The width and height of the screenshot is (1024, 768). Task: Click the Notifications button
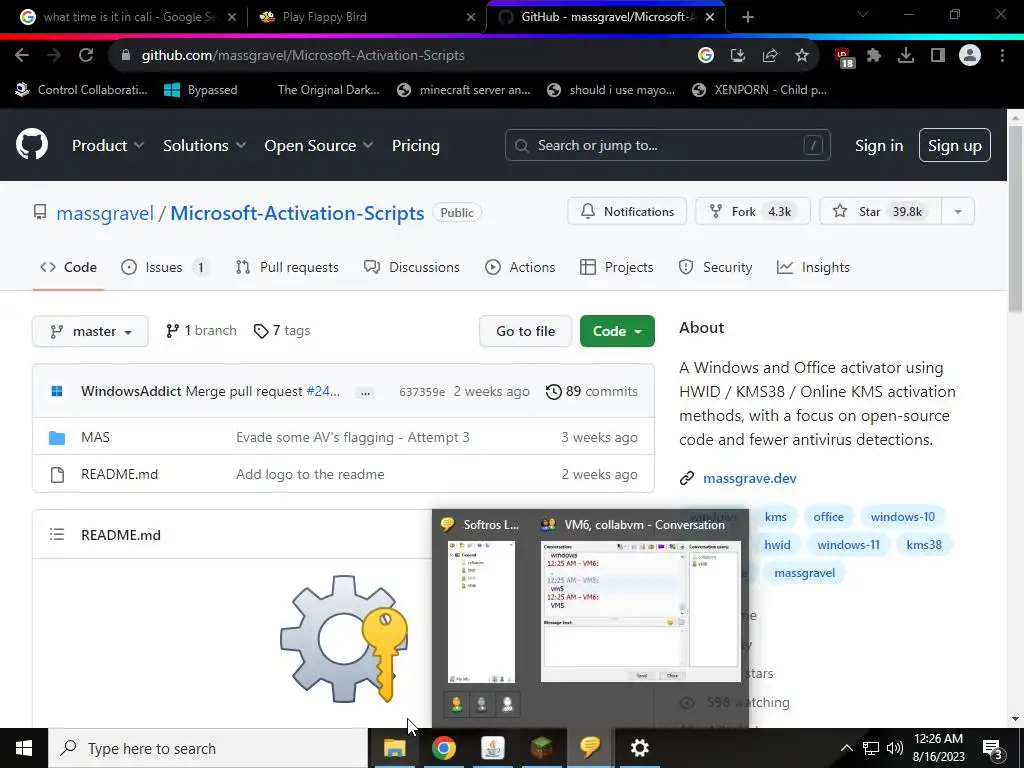(x=627, y=212)
